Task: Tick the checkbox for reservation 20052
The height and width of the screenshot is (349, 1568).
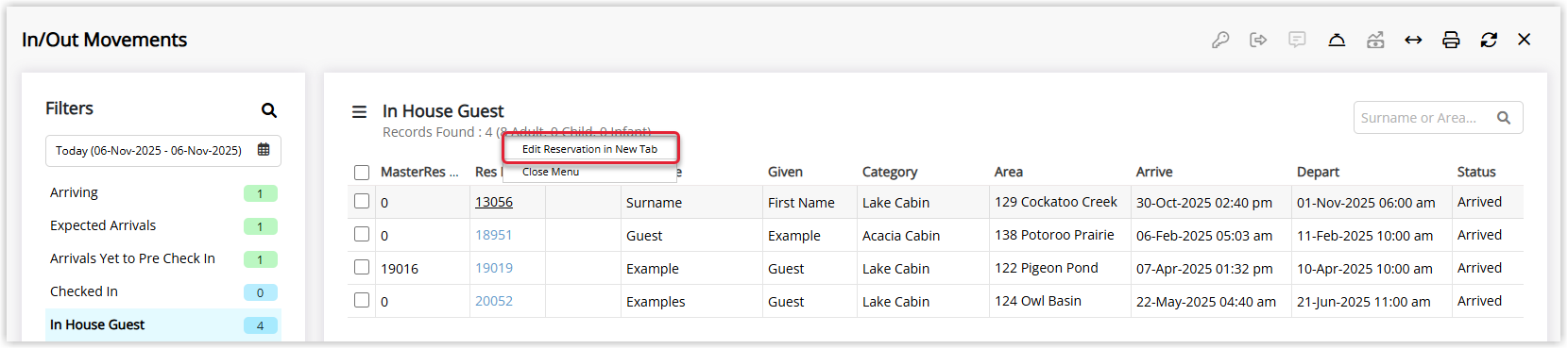Action: coord(362,300)
